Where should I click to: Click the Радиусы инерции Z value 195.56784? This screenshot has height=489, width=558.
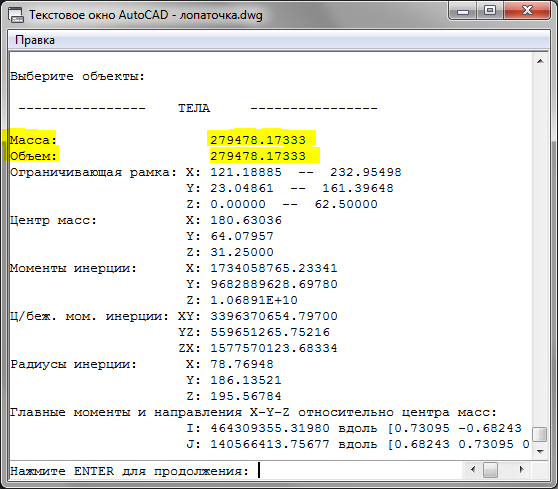tap(246, 396)
